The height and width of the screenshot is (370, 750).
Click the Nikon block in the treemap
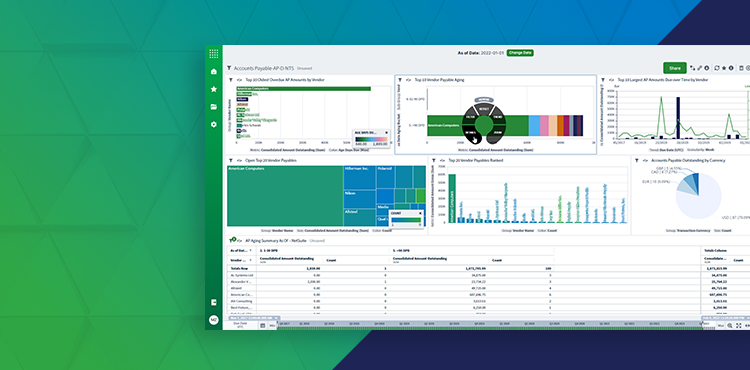[359, 199]
